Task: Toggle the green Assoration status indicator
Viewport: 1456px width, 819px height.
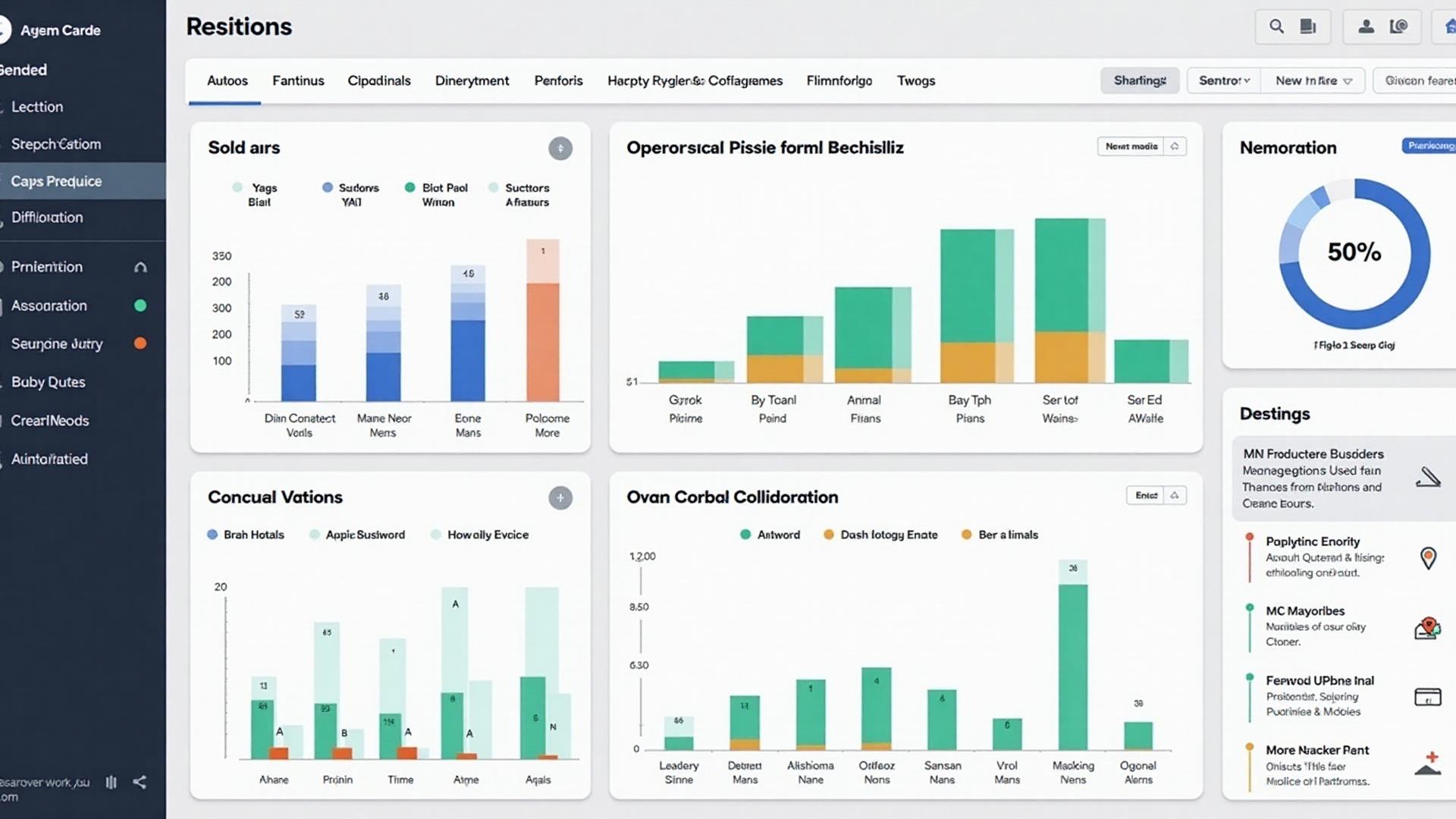Action: [x=140, y=306]
